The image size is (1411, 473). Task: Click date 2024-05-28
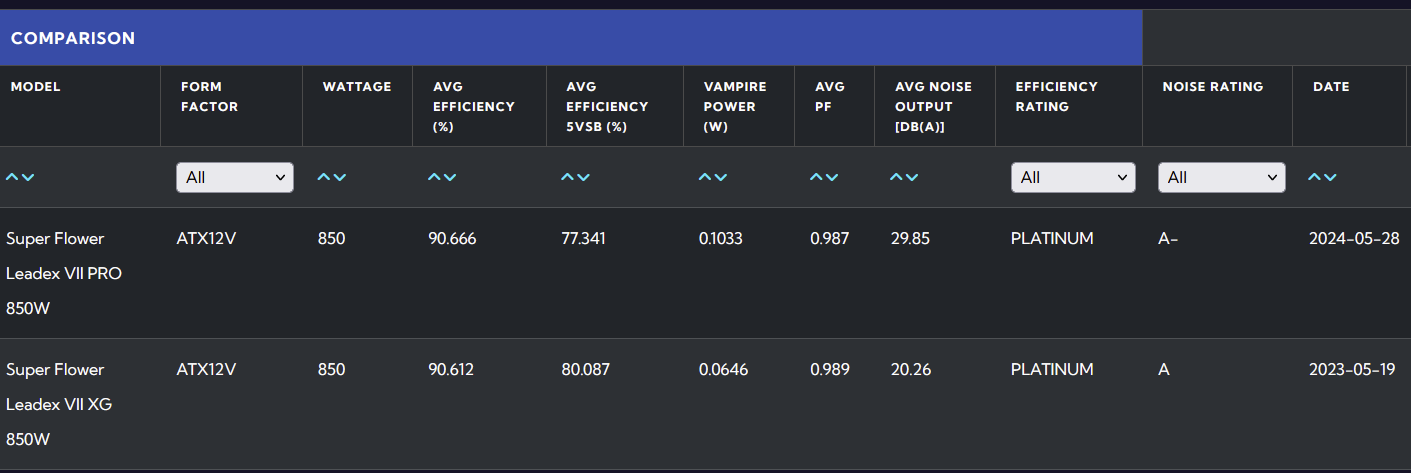(x=1354, y=238)
